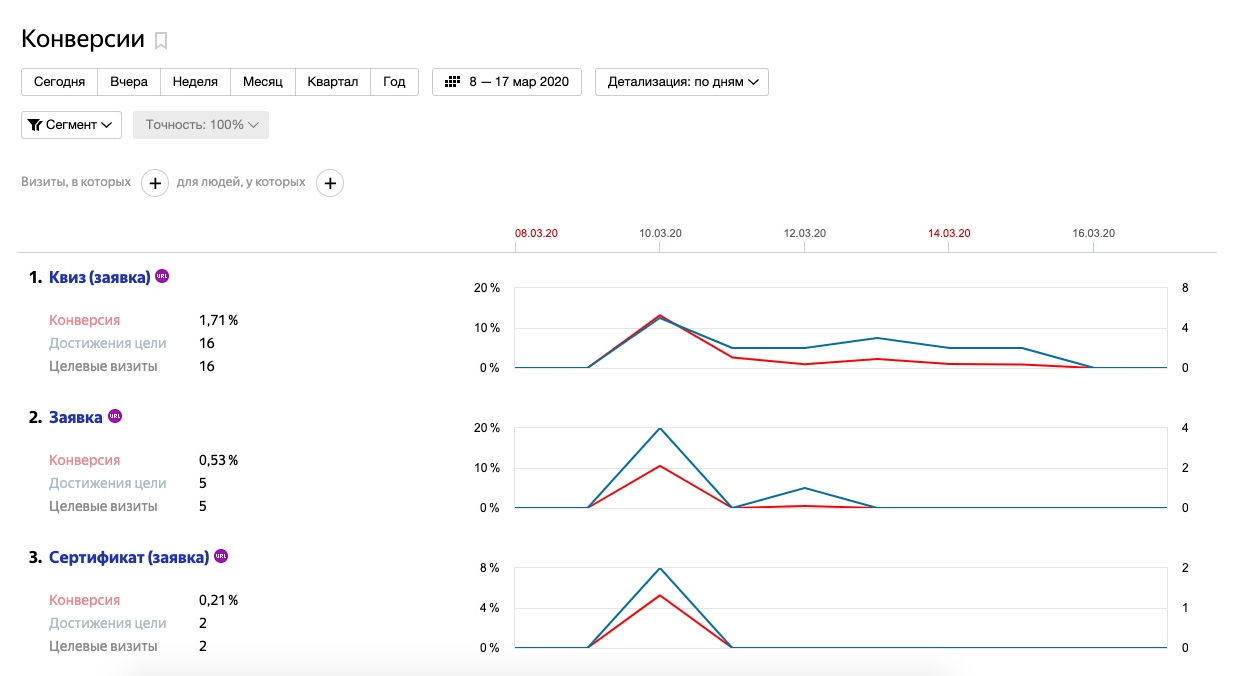Click the URL badge next to Сертификат (заявка)
Image resolution: width=1236 pixels, height=676 pixels.
pos(221,556)
